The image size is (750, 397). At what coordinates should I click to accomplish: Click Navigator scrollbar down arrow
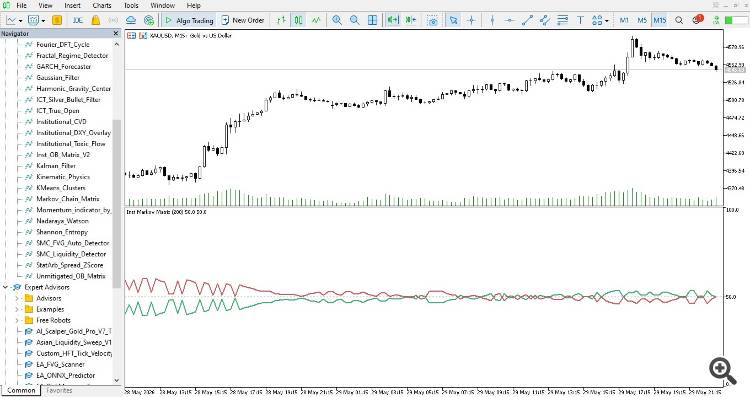(x=117, y=381)
